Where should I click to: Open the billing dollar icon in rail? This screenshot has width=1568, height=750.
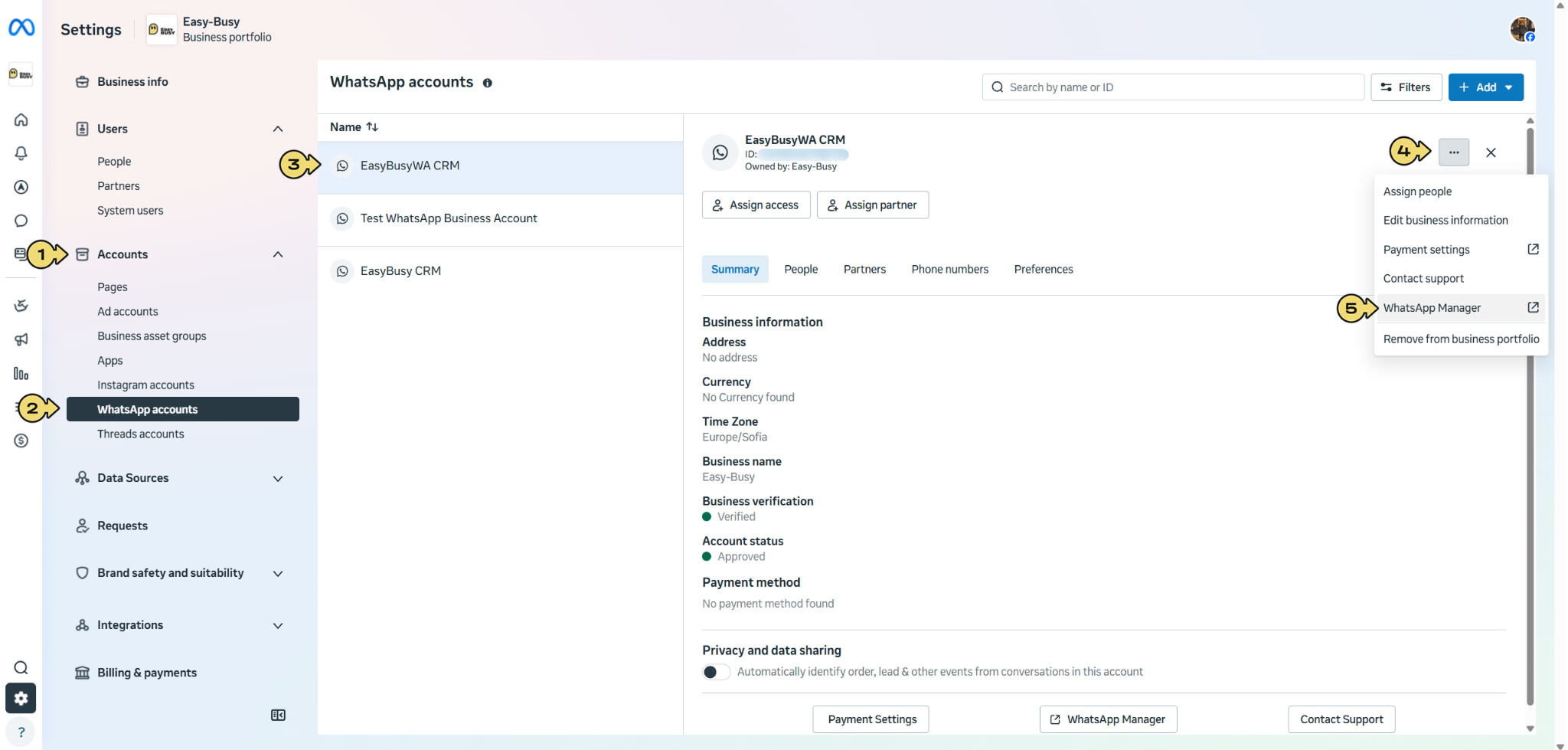point(21,441)
